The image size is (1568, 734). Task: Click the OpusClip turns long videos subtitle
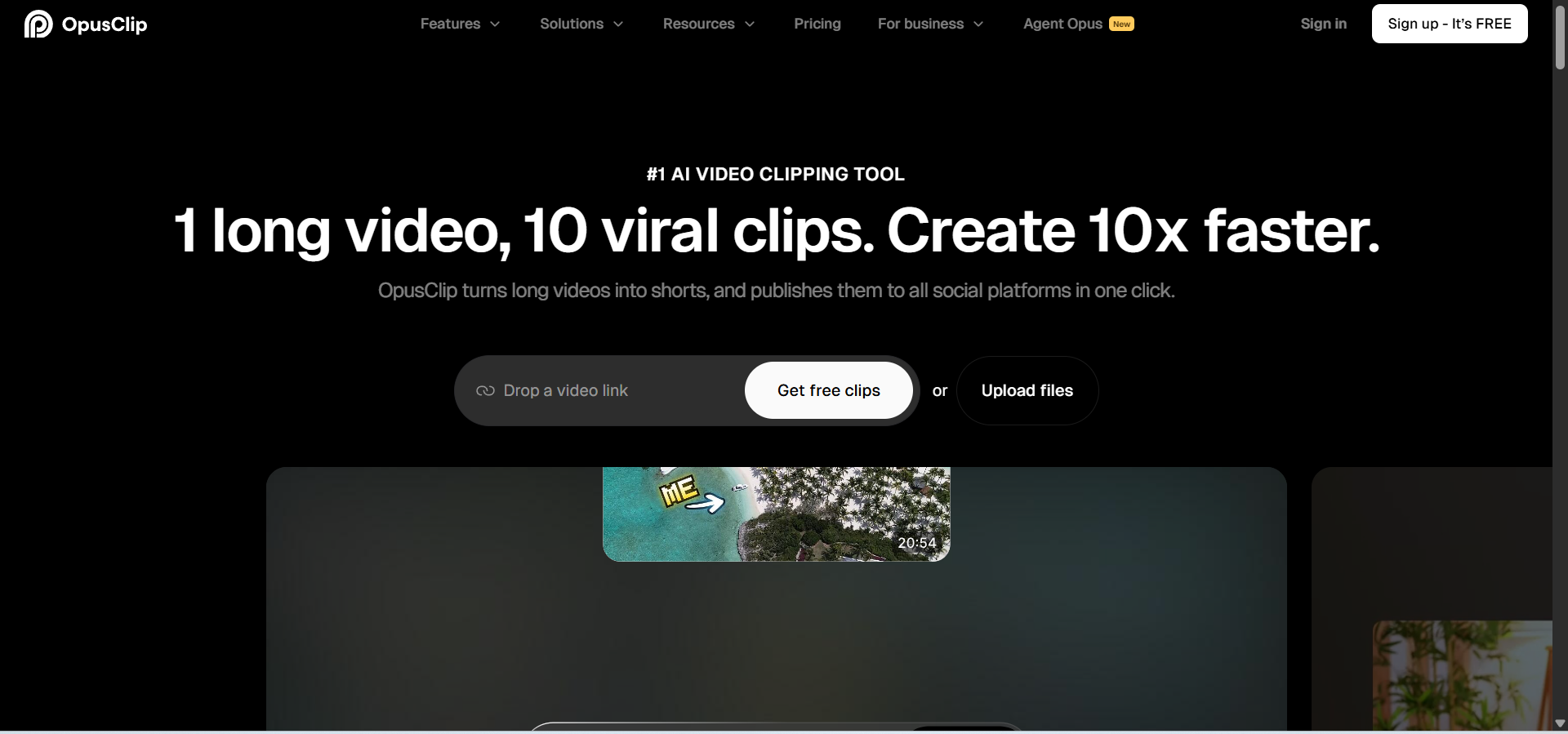(777, 291)
